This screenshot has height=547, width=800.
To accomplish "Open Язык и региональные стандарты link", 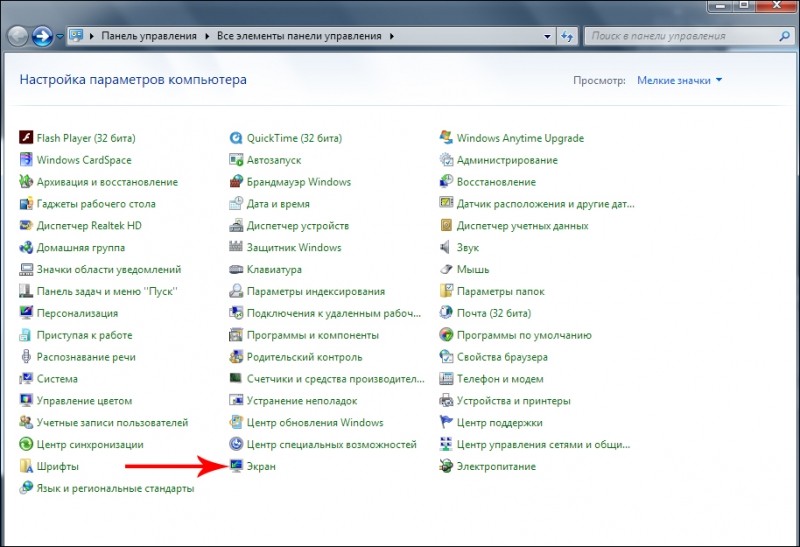I will [x=115, y=488].
